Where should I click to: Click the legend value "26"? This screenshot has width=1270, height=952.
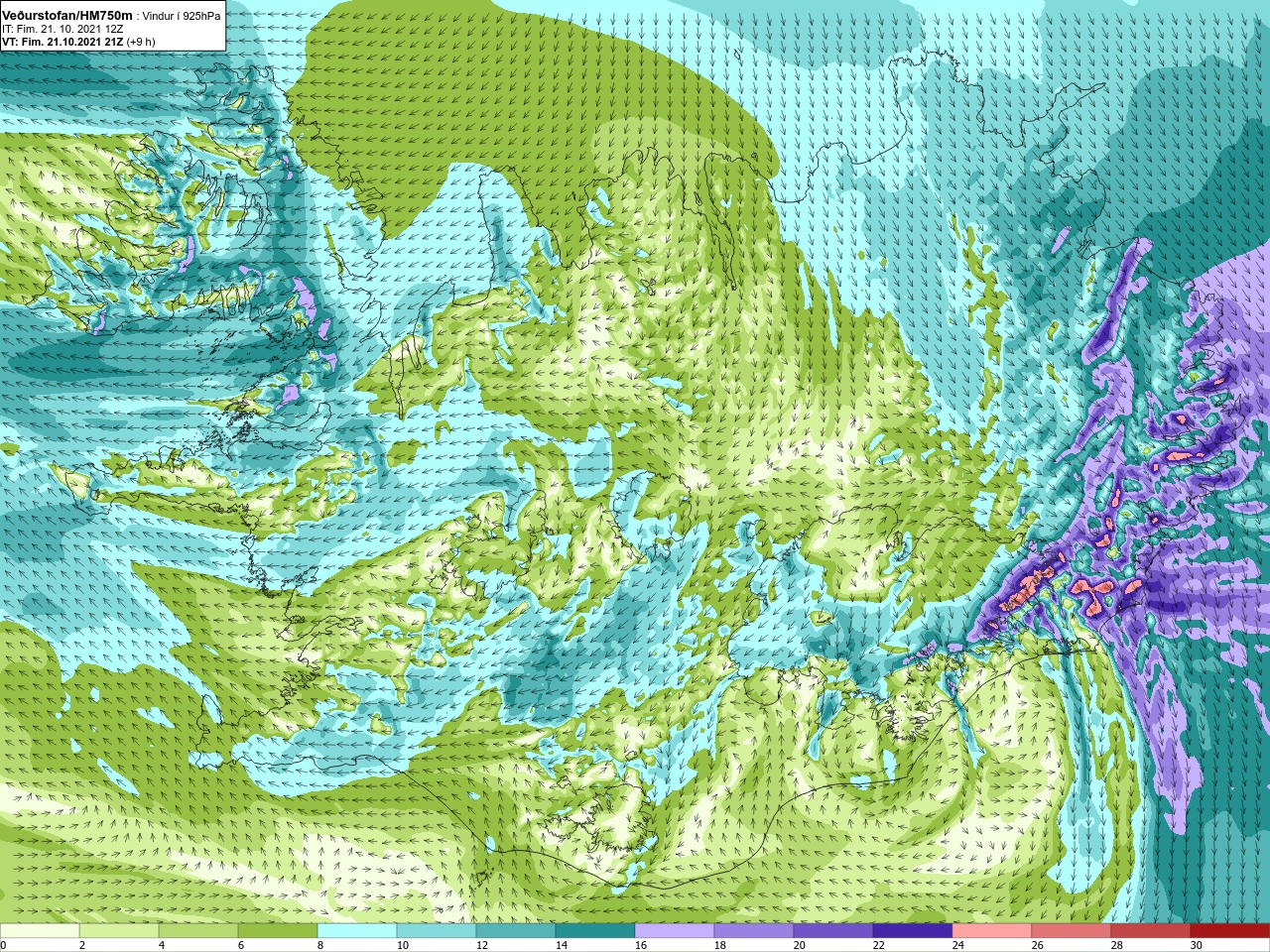click(1037, 945)
